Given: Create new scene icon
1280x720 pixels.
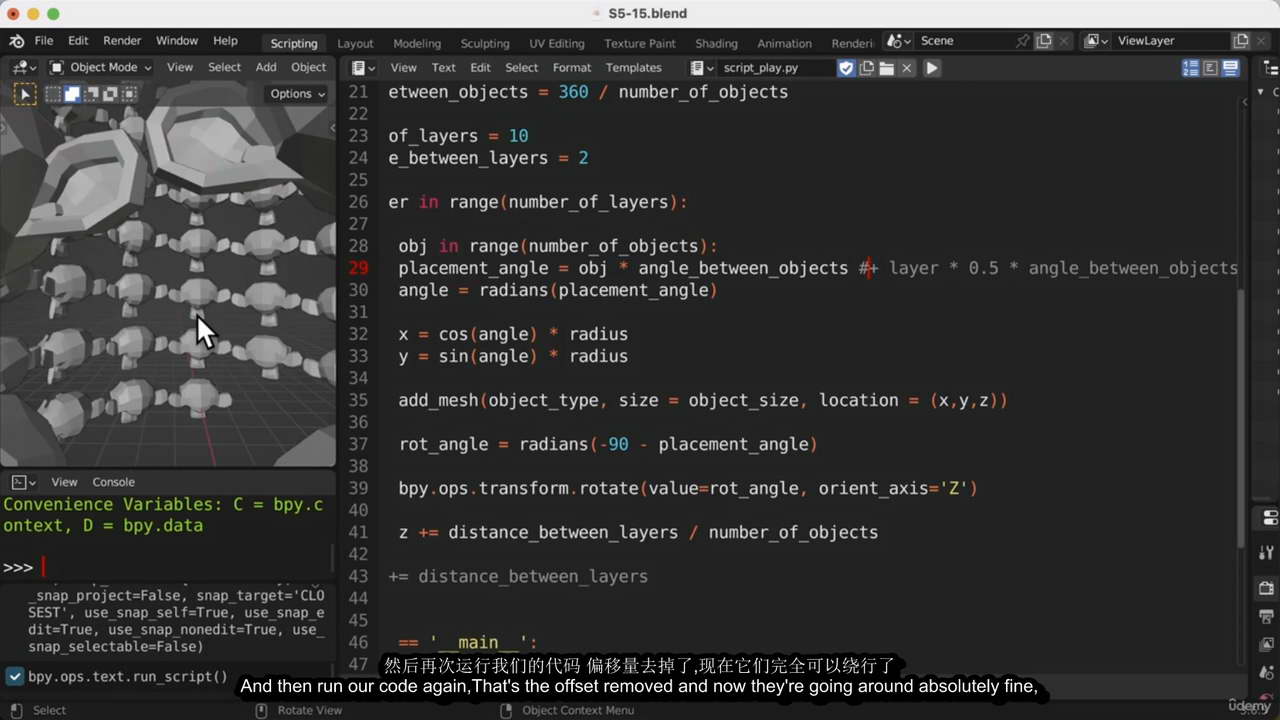Looking at the screenshot, I should [1044, 41].
